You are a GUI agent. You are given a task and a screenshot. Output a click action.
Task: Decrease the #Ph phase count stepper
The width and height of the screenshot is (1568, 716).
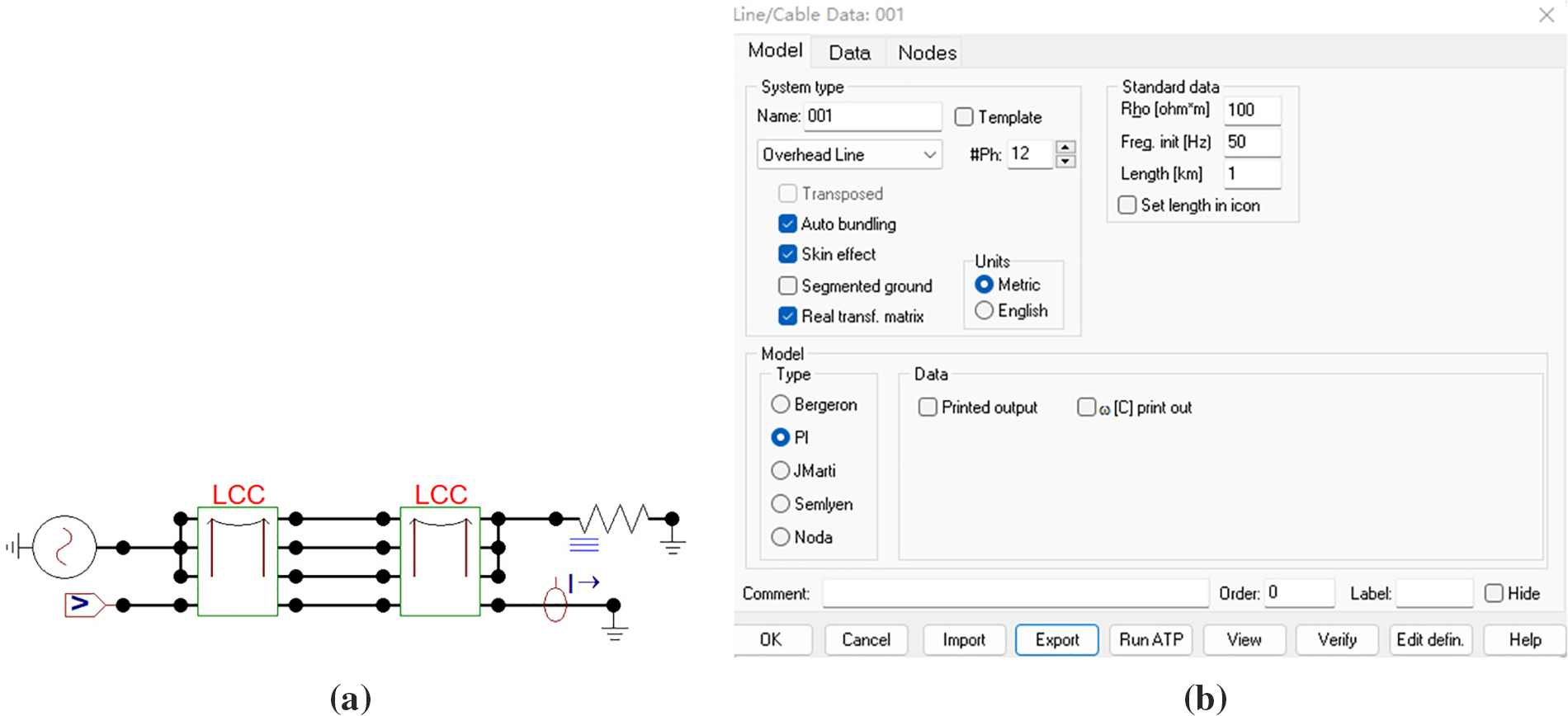click(x=1065, y=162)
